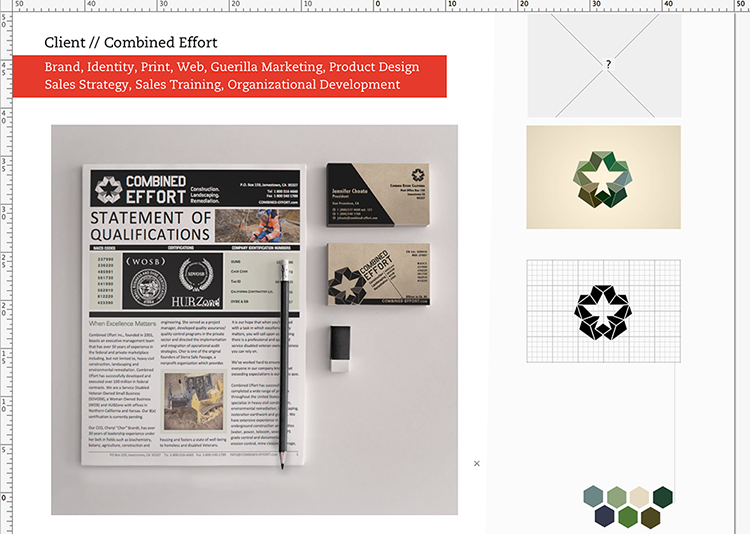Click the 'STATEMENT OF QUALIFICATIONS' headline in the mockup
The height and width of the screenshot is (534, 750).
point(151,226)
